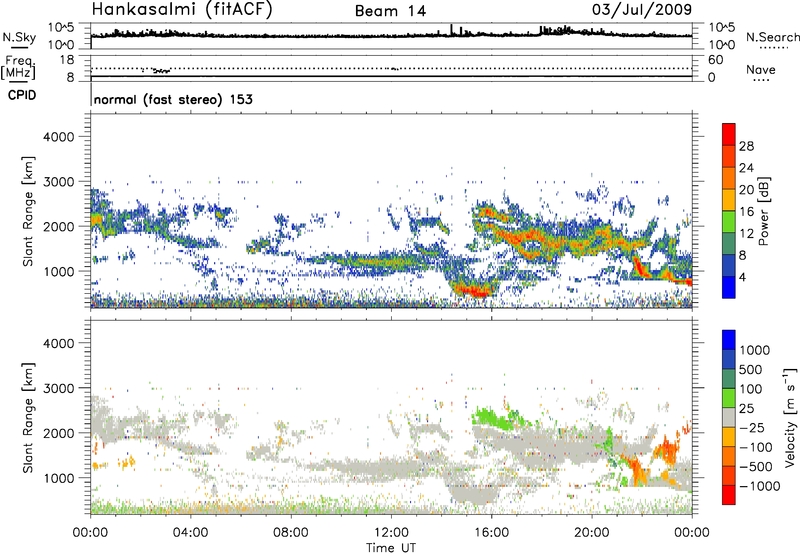The width and height of the screenshot is (800, 554).
Task: Click the 'CPID' row label
Action: pos(22,95)
